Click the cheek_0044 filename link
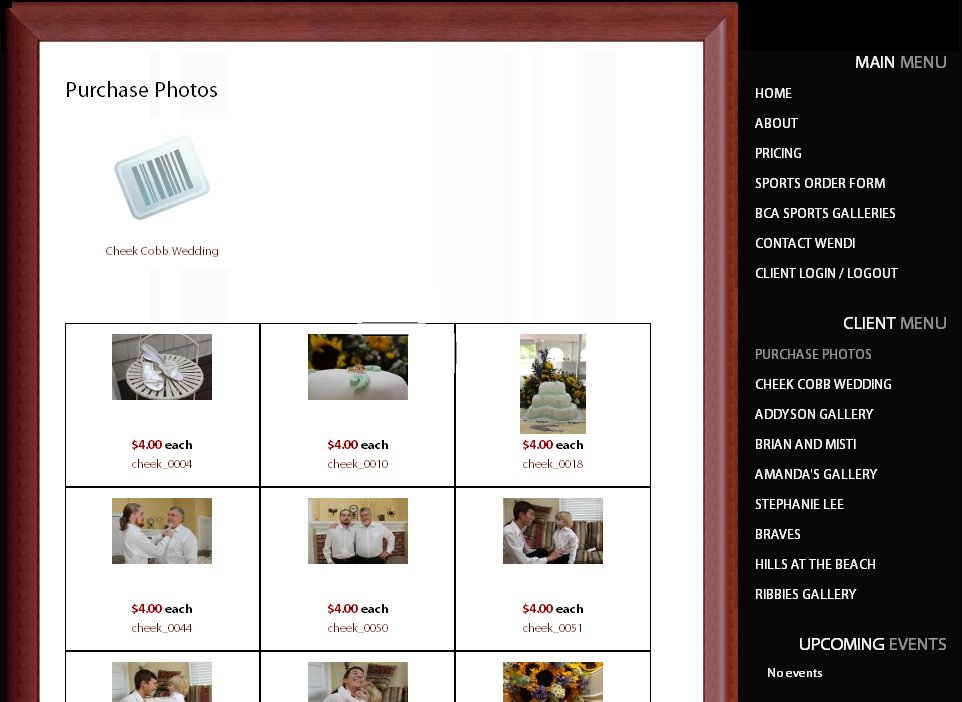 [x=162, y=628]
